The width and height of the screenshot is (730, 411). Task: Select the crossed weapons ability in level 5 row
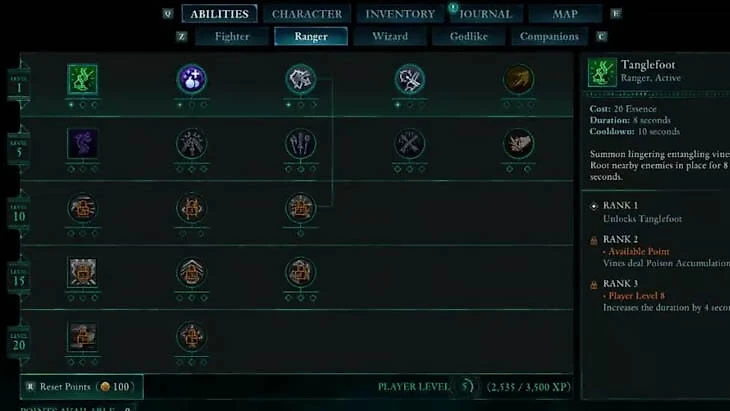point(409,143)
